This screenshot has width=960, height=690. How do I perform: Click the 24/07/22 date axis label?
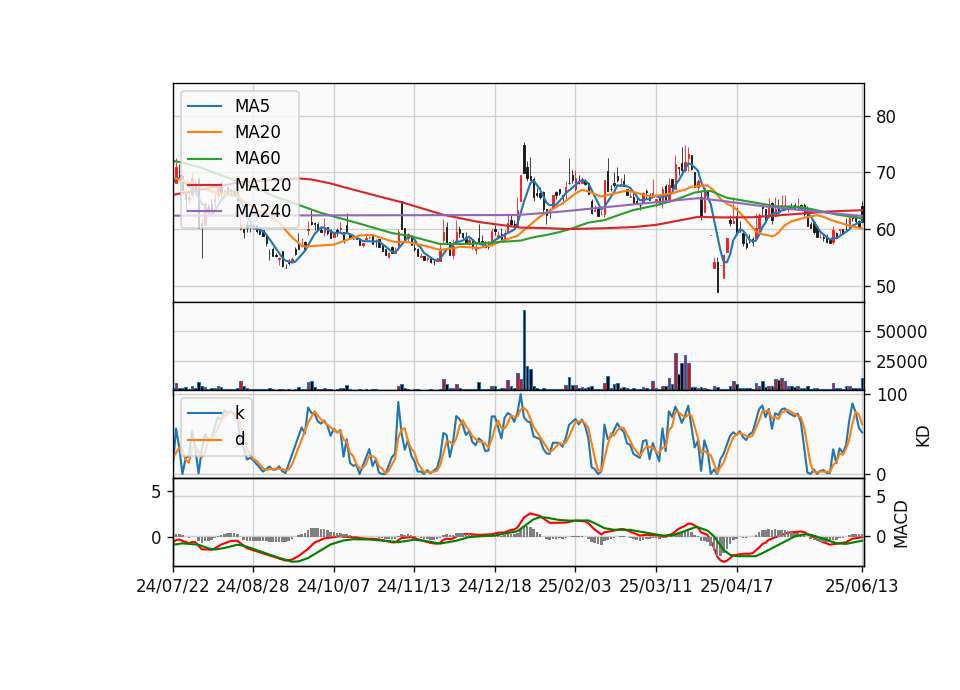pyautogui.click(x=173, y=586)
